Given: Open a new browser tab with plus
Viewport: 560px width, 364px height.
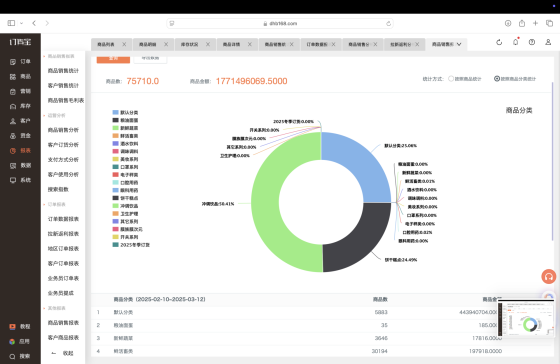Looking at the screenshot, I should tap(535, 23).
